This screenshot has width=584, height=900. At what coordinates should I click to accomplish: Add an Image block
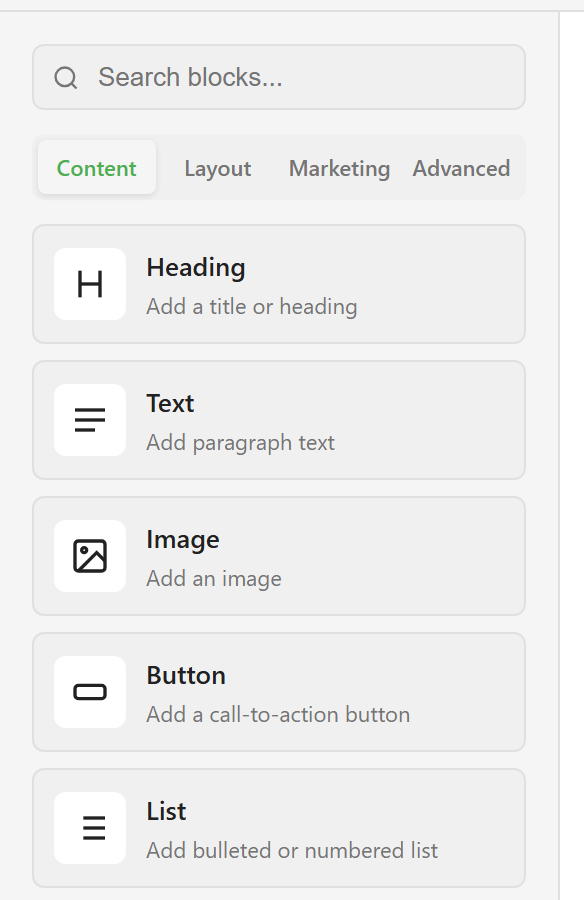coord(279,556)
